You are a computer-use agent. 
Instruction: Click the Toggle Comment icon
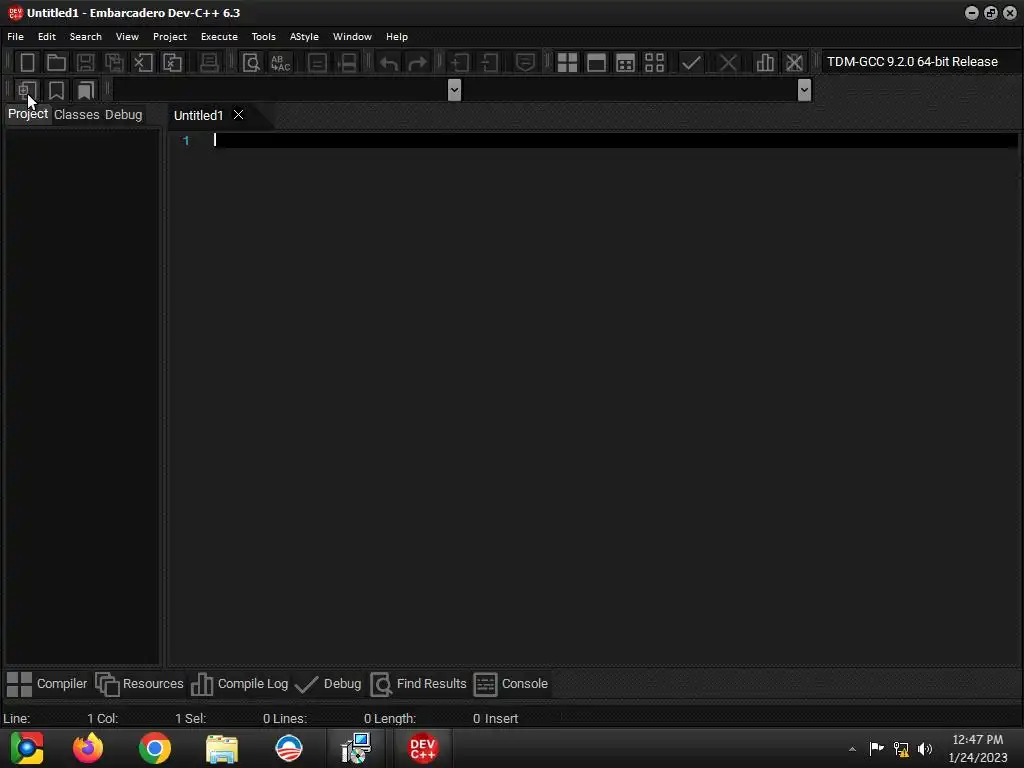(x=525, y=63)
